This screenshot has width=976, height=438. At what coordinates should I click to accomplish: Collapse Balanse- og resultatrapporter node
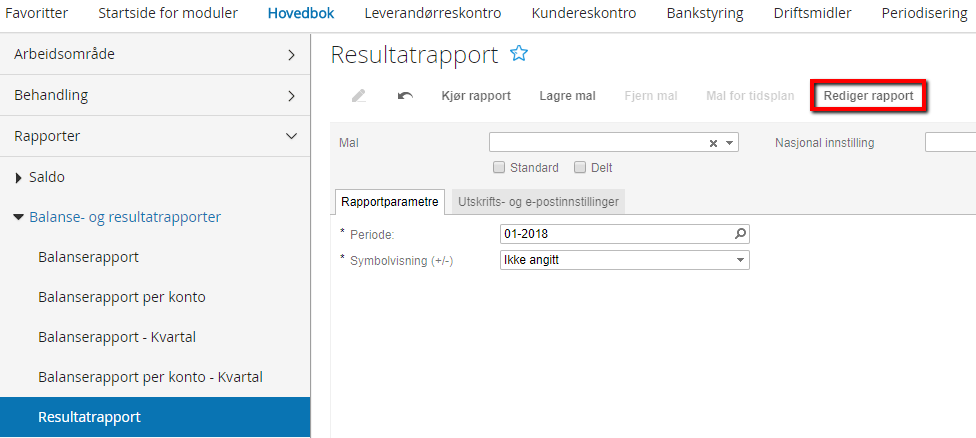[x=18, y=217]
